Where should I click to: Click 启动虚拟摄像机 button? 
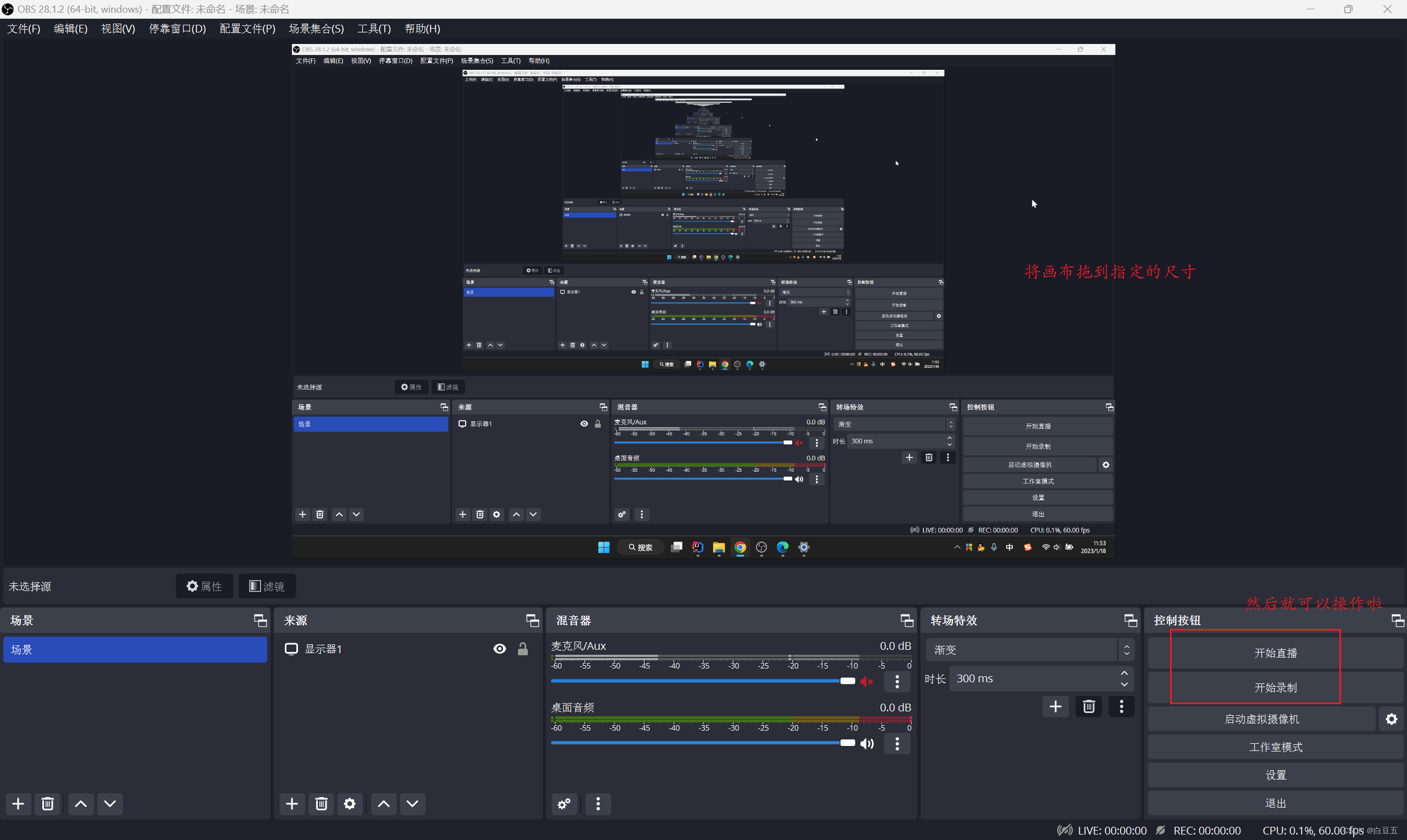(x=1261, y=719)
